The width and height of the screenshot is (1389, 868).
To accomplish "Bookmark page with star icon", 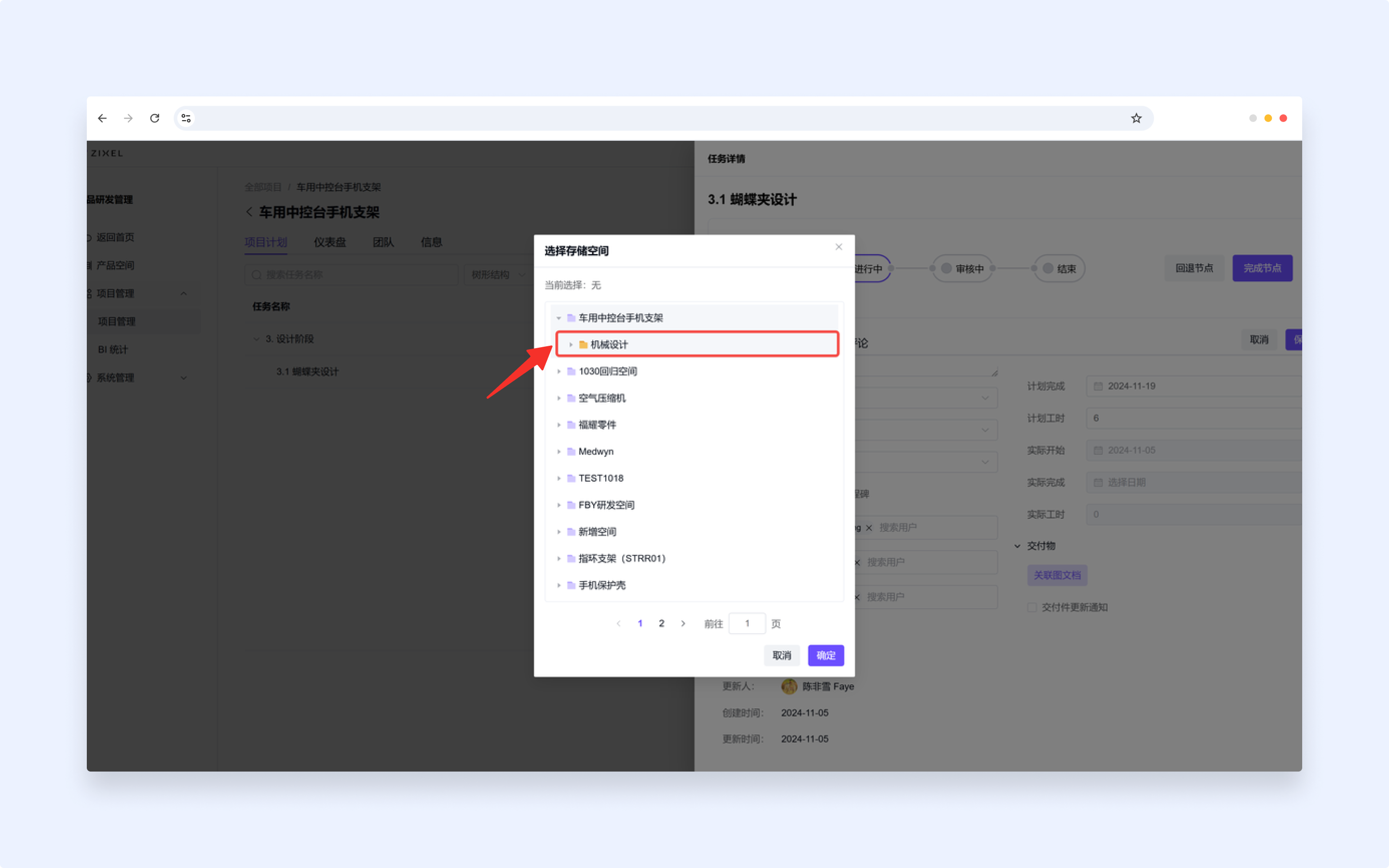I will [1136, 118].
